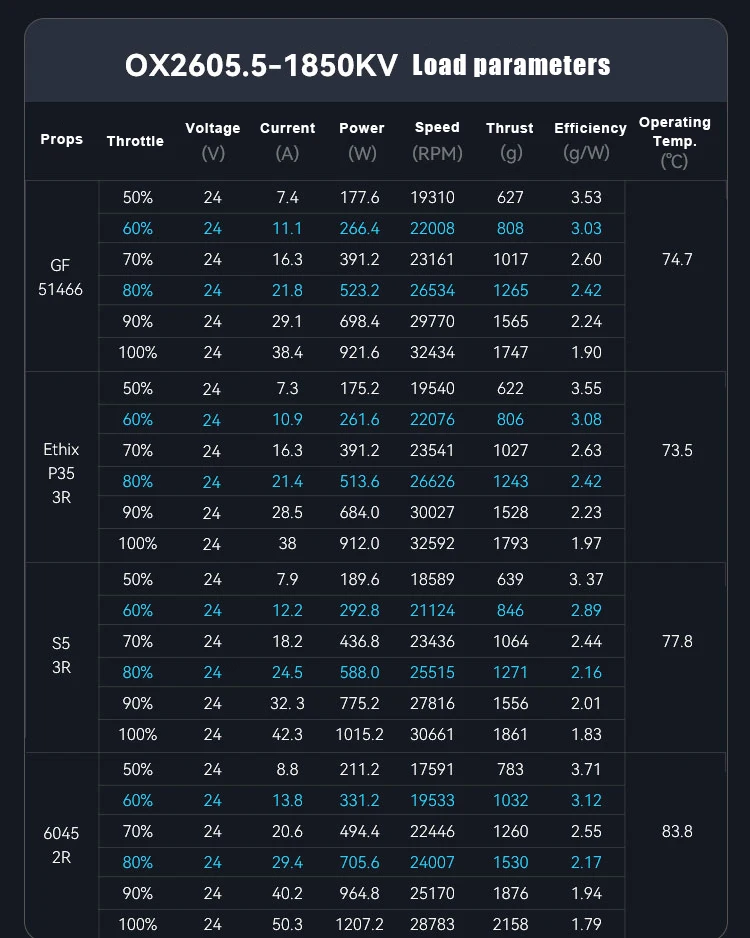This screenshot has height=938, width=750.
Task: Select the Efficiency (g/W) column header
Action: [x=590, y=140]
